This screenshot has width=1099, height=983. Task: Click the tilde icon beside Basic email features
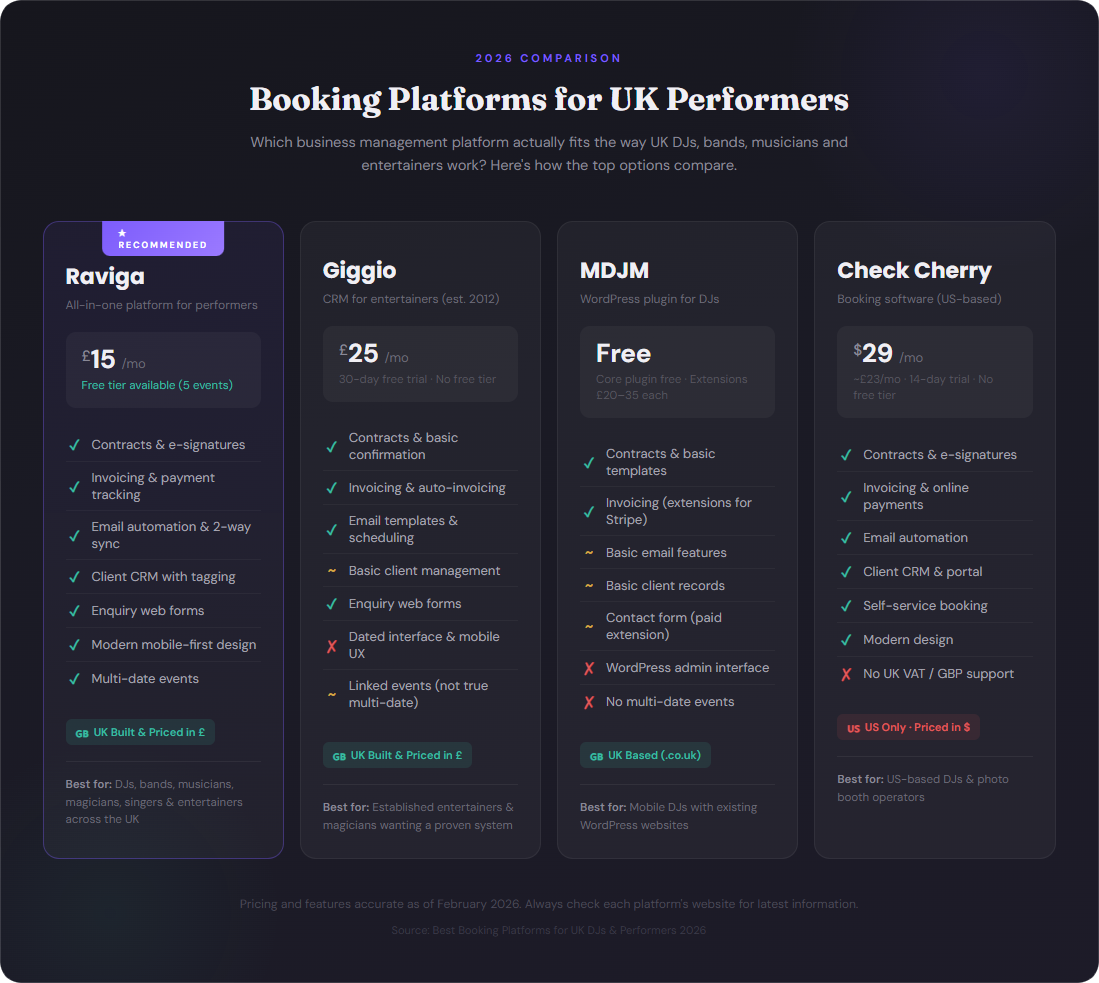coord(589,553)
